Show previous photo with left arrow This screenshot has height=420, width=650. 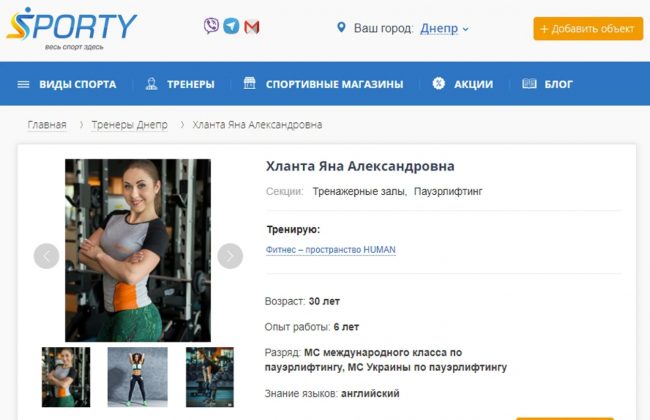46,256
